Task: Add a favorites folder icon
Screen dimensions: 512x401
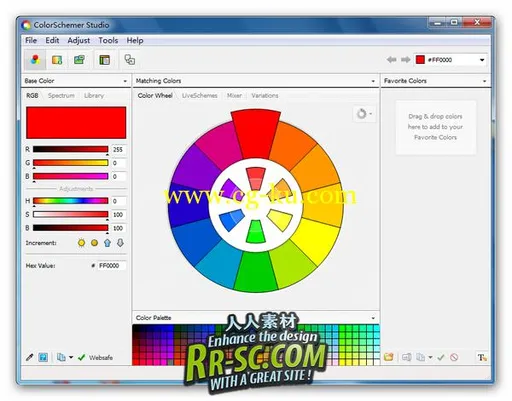Action: pos(388,357)
